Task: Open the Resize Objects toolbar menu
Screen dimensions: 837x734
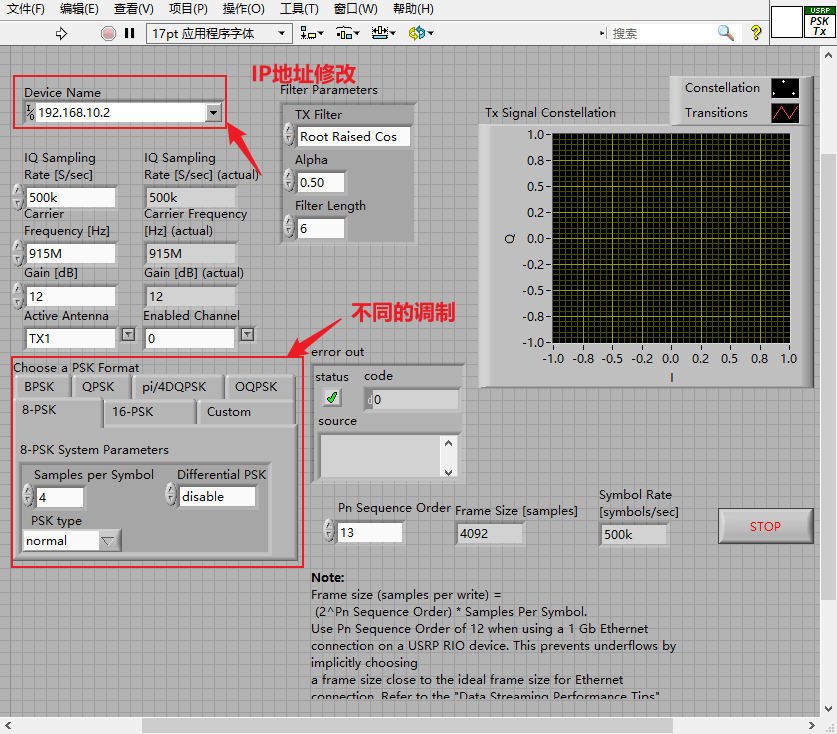Action: click(x=383, y=34)
